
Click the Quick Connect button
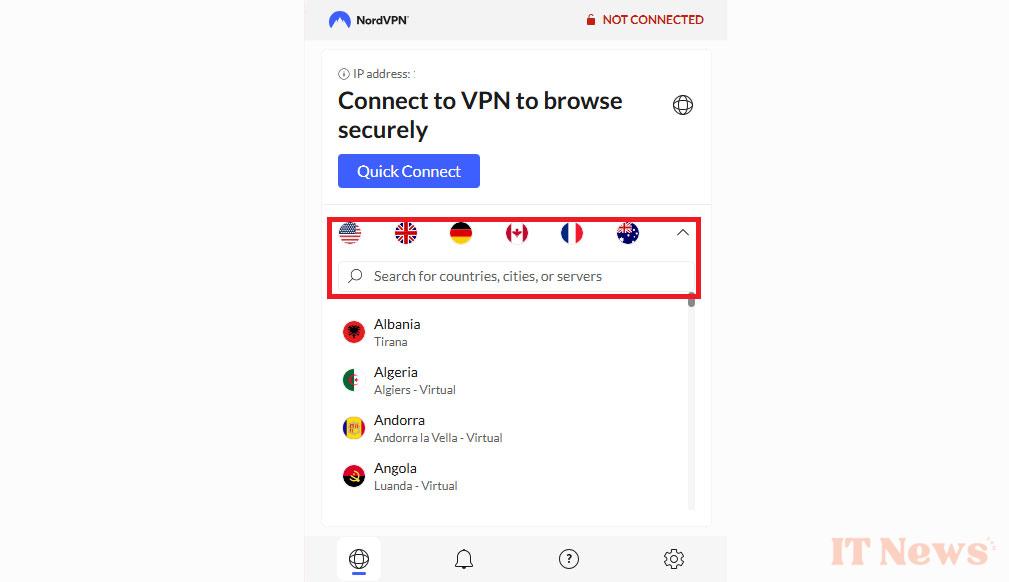409,171
